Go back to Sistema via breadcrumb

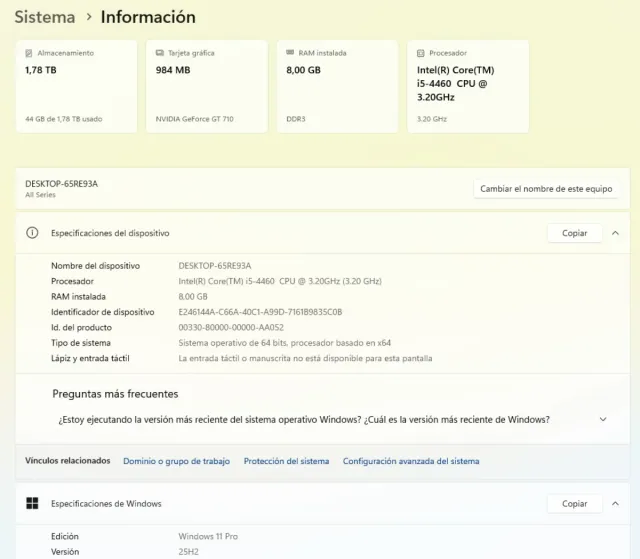tap(44, 17)
